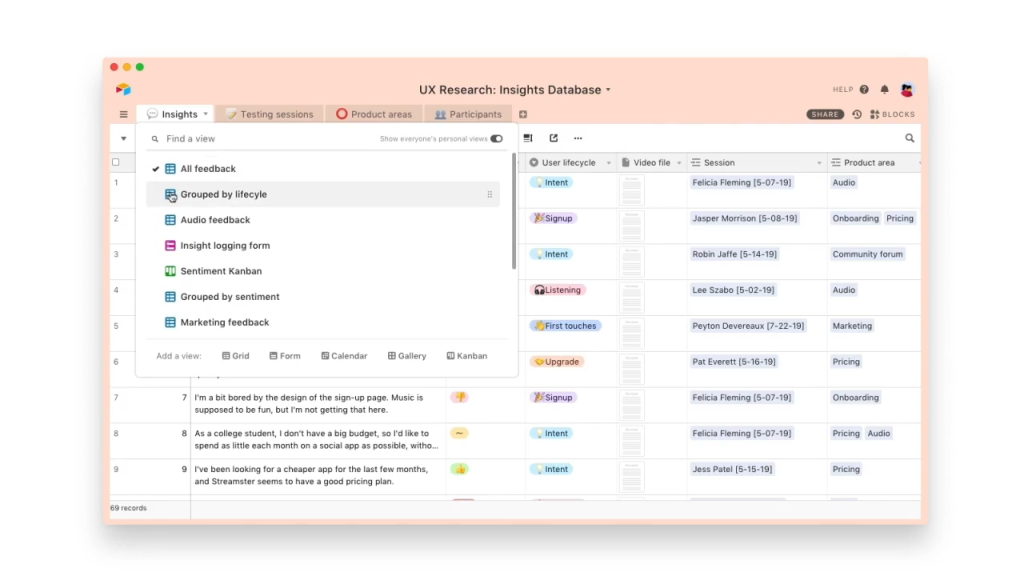Open the revision history clock icon
This screenshot has width=1024, height=576.
pyautogui.click(x=857, y=114)
